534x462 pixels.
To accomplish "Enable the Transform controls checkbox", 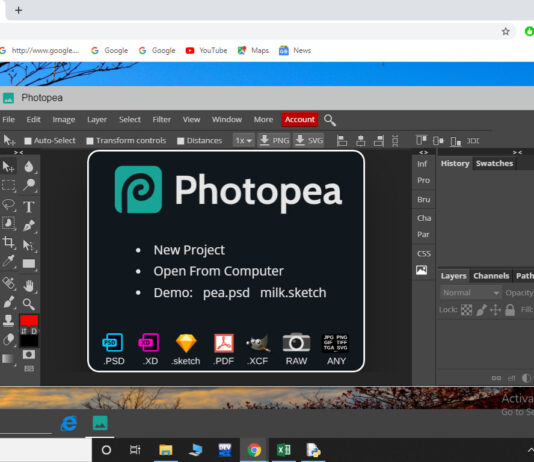I will (x=90, y=141).
